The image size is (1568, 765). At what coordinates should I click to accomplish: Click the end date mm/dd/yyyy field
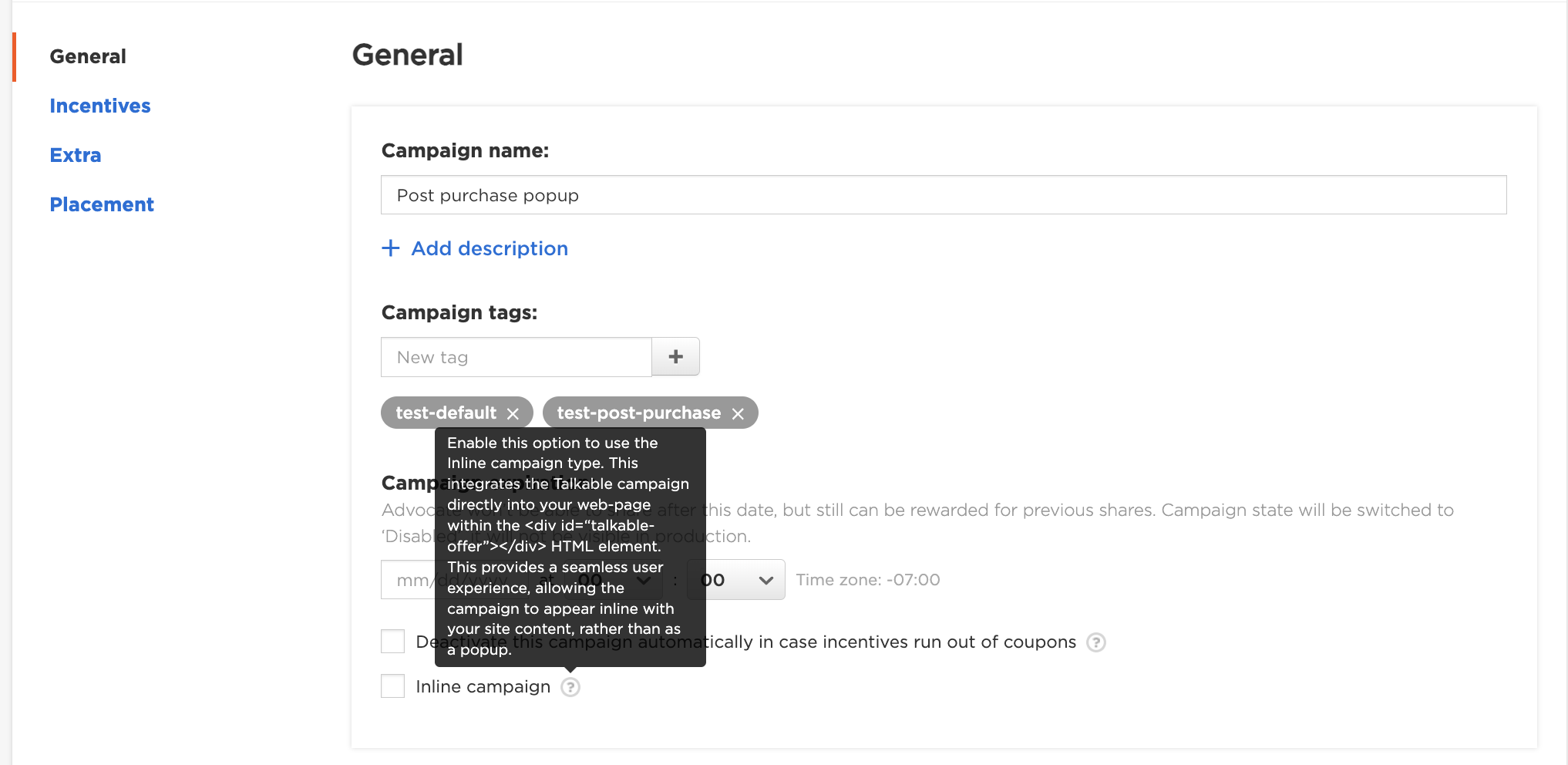tap(409, 580)
